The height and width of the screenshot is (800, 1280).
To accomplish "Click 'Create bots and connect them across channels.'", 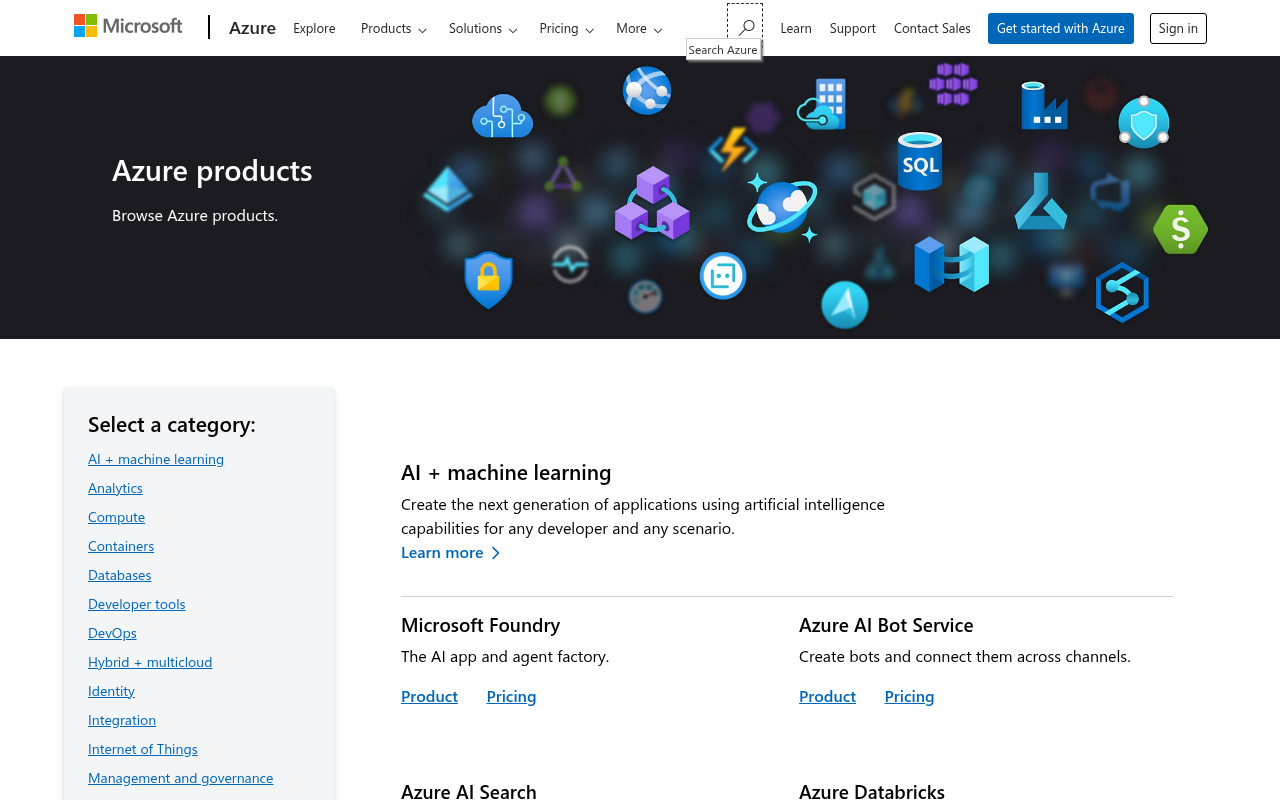I will [x=965, y=656].
